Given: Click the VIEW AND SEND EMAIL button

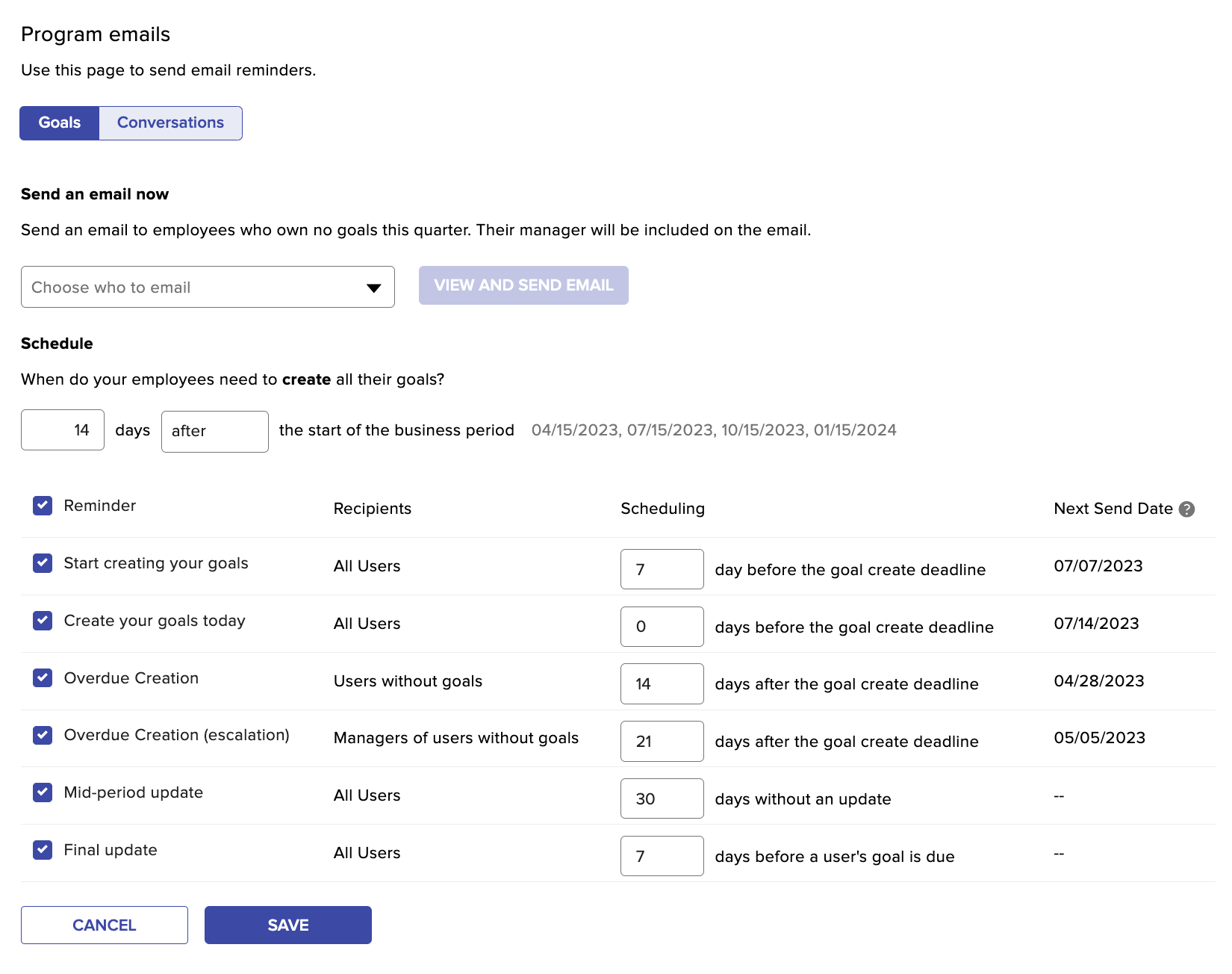Looking at the screenshot, I should pyautogui.click(x=523, y=285).
